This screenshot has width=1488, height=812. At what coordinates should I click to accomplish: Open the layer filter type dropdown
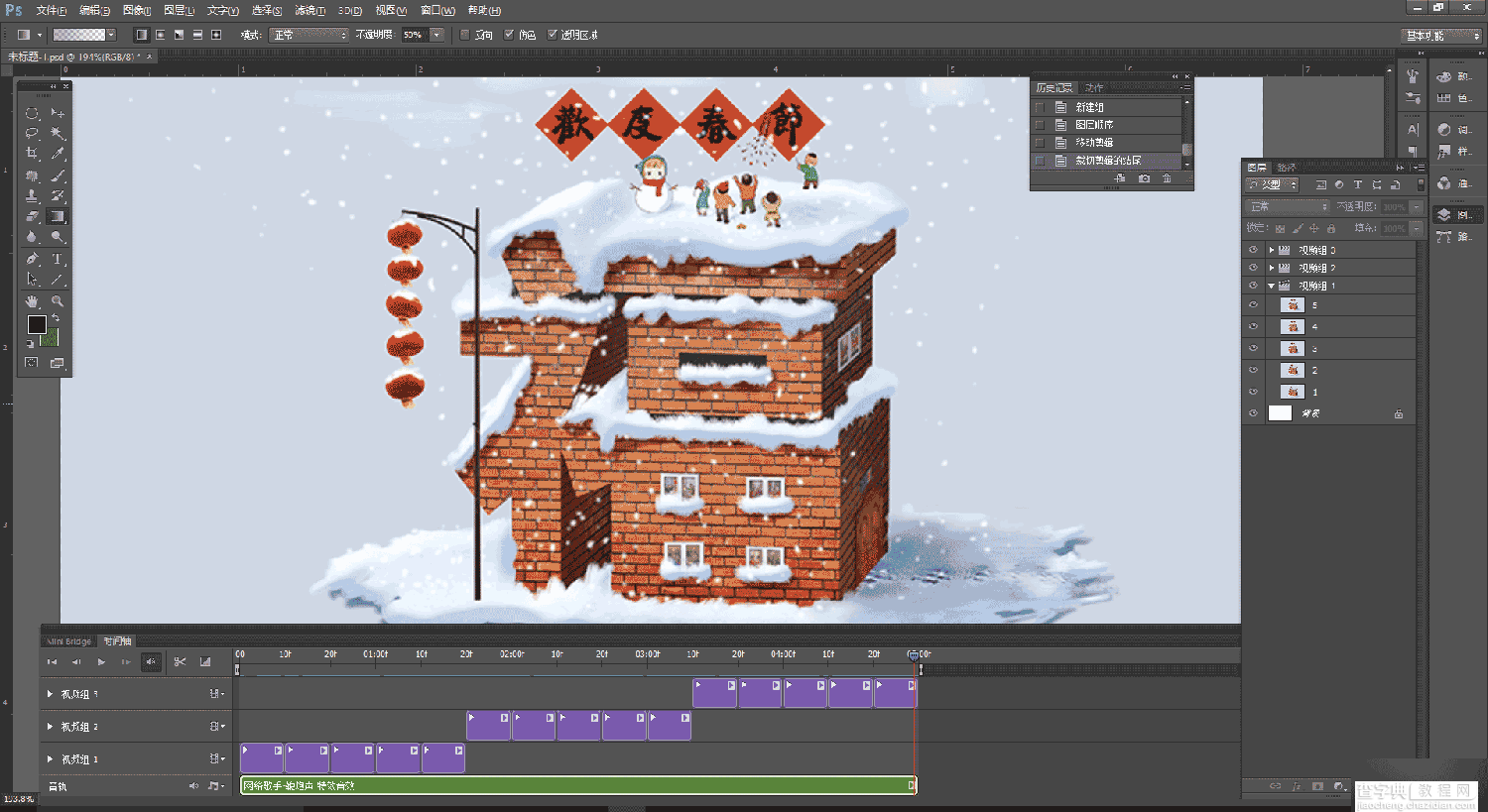pos(1273,184)
